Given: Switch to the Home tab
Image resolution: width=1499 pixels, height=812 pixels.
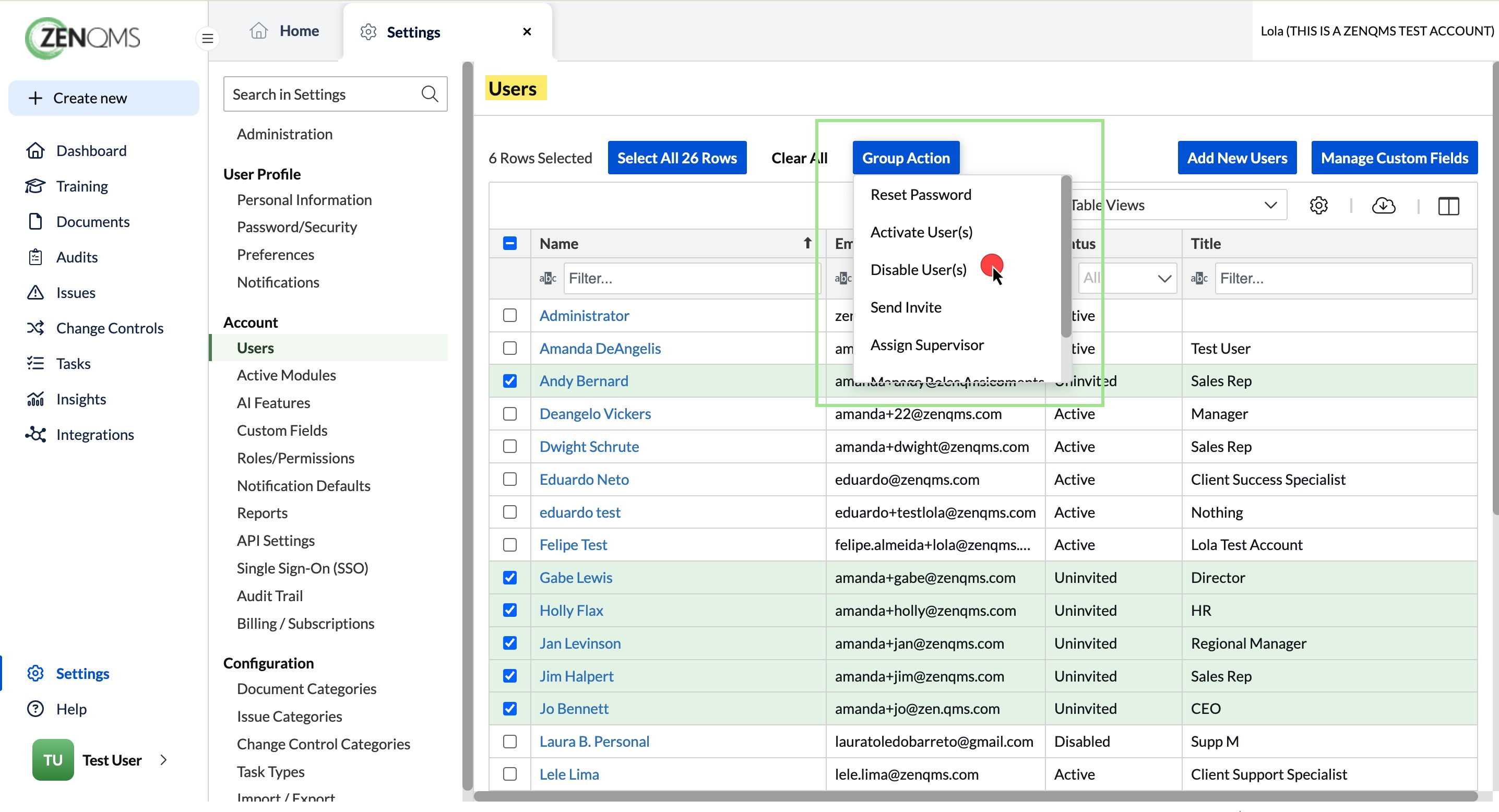Looking at the screenshot, I should [x=284, y=31].
